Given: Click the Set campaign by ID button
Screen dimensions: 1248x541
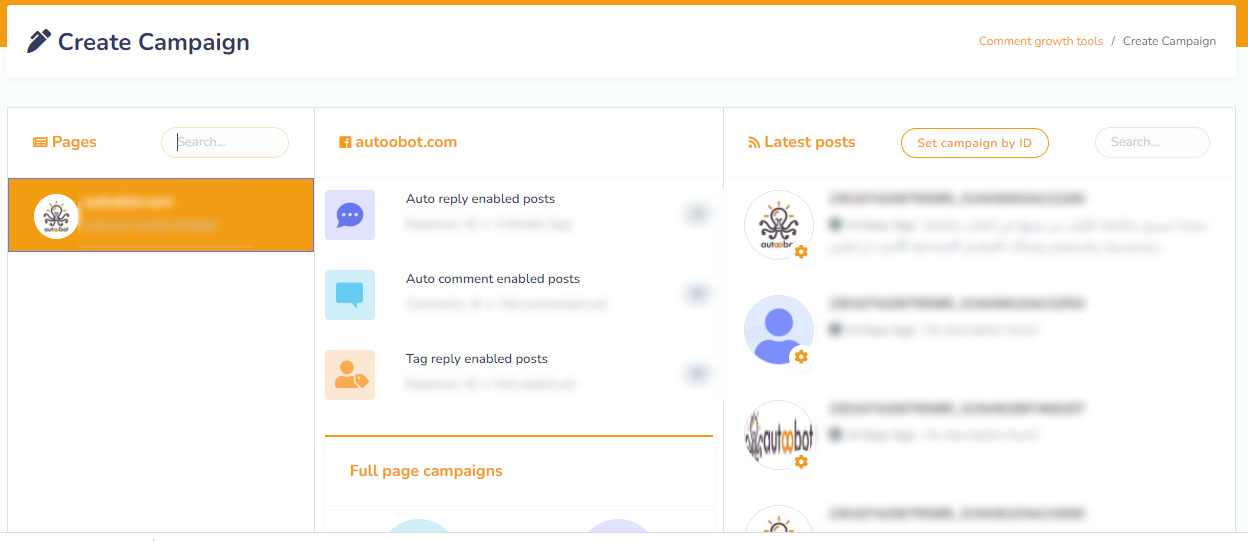Looking at the screenshot, I should click(x=974, y=143).
